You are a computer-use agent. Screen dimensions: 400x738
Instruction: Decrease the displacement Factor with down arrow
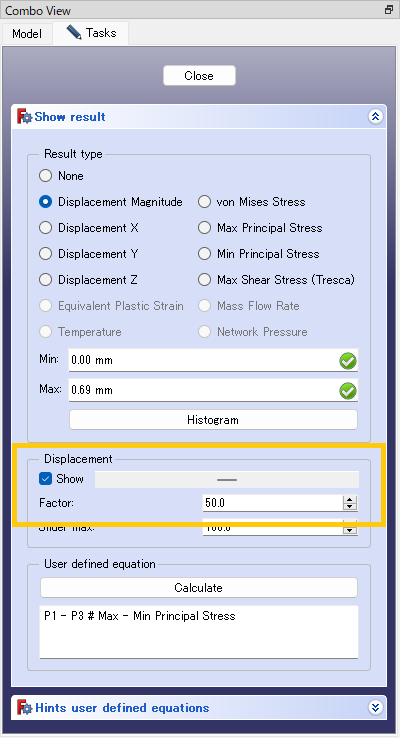click(x=350, y=507)
